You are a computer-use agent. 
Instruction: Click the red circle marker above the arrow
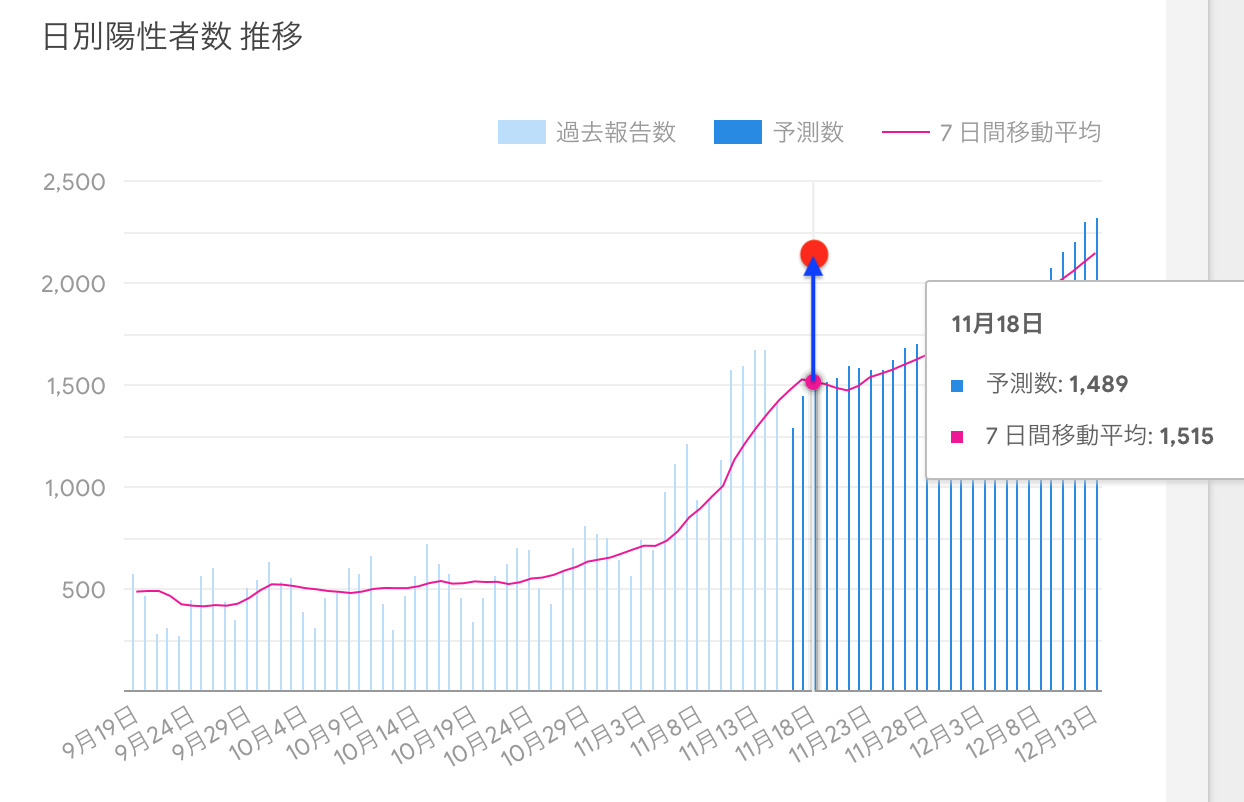[814, 254]
